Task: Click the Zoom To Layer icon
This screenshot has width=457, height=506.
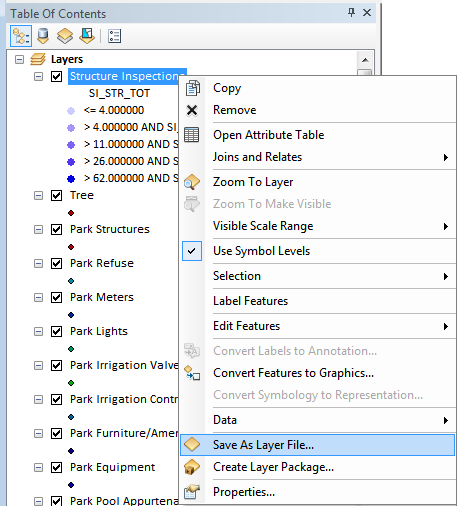Action: pyautogui.click(x=192, y=182)
